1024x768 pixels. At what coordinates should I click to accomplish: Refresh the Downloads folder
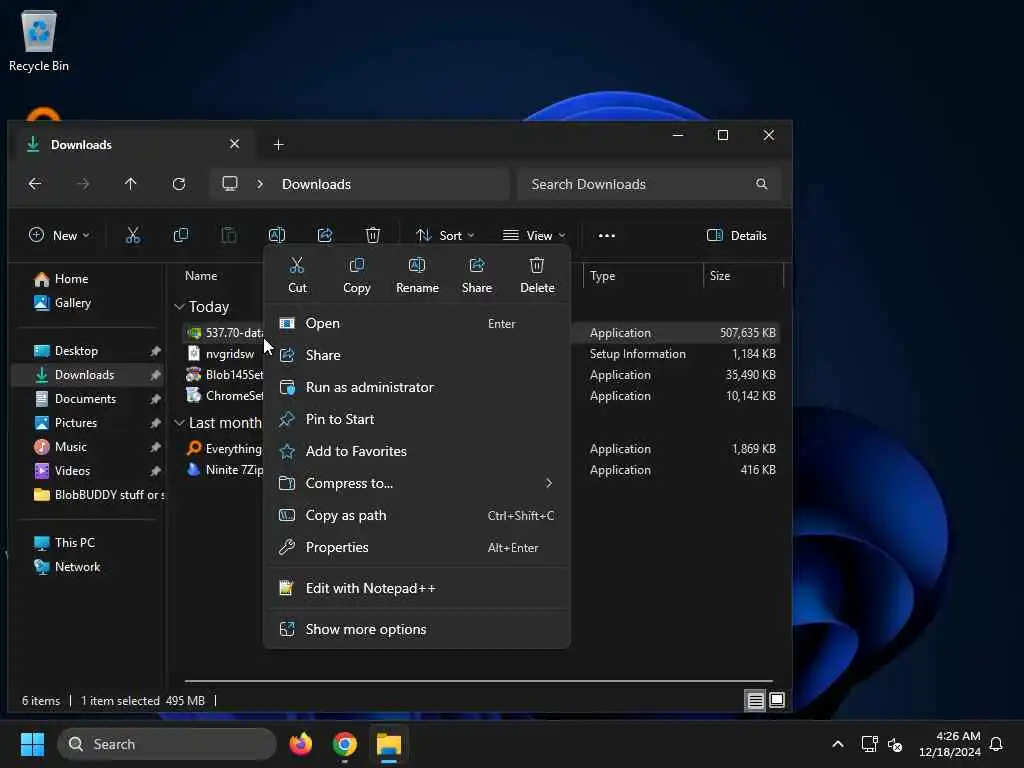click(179, 184)
